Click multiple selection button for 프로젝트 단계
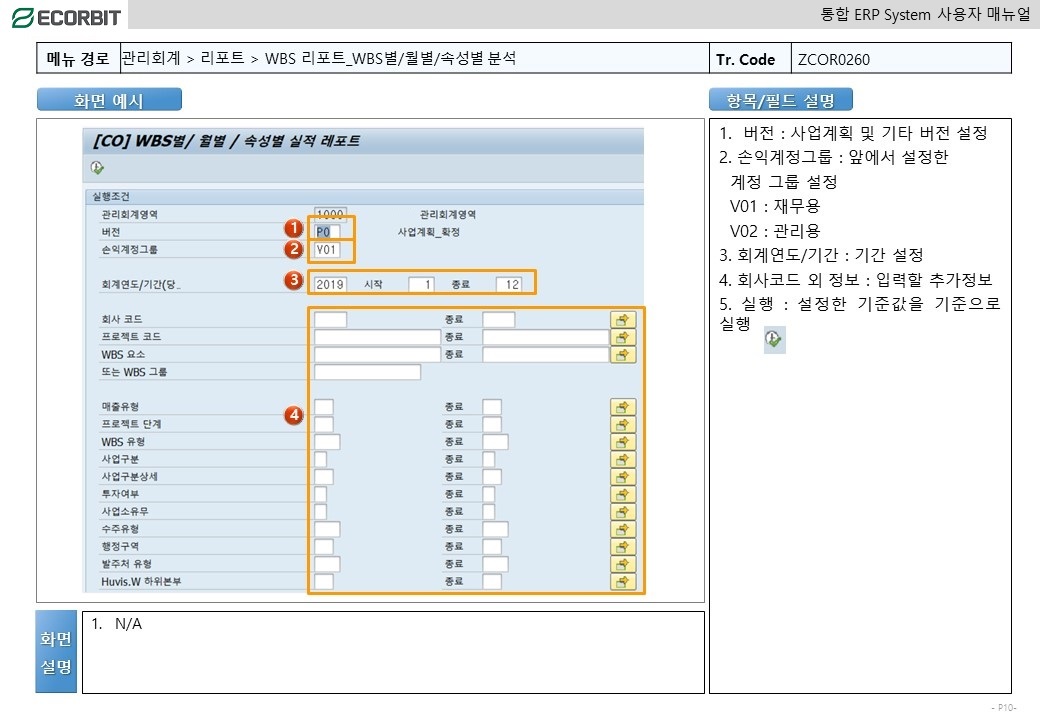This screenshot has height=720, width=1040. [x=623, y=424]
